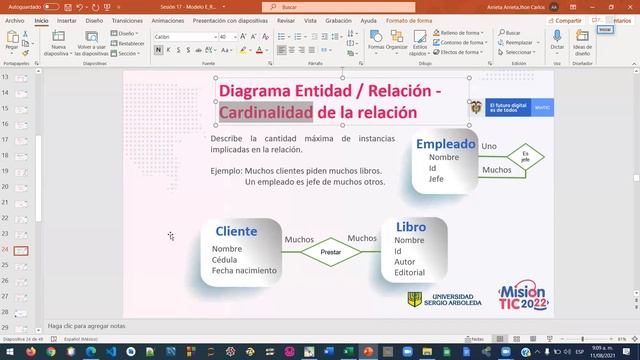Open the Archivo menu
640x360 pixels.
tap(15, 20)
